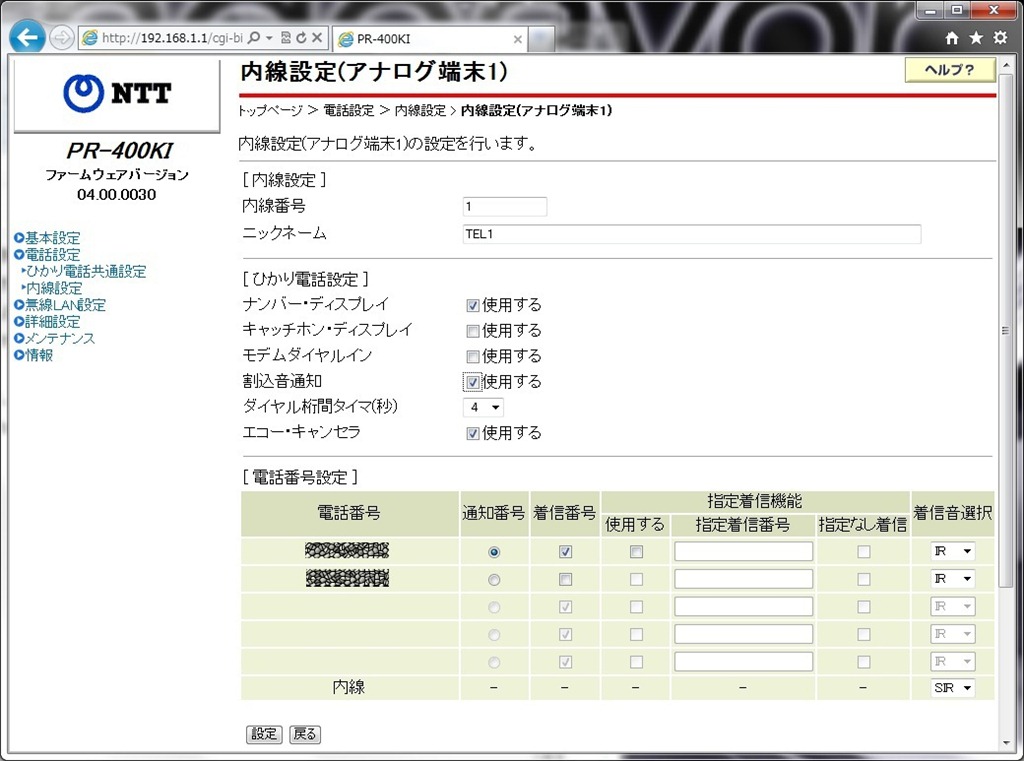Click the page vertical scrollbar
1024x761 pixels.
1006,332
